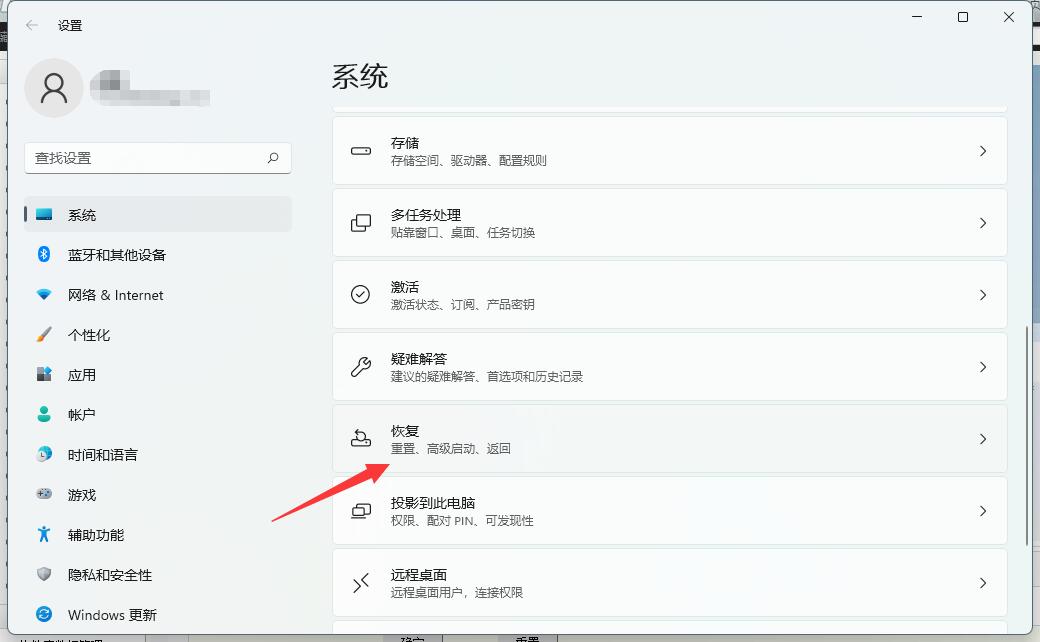Switch to the 帐户 section in sidebar
Viewport: 1040px width, 642px height.
click(x=82, y=415)
